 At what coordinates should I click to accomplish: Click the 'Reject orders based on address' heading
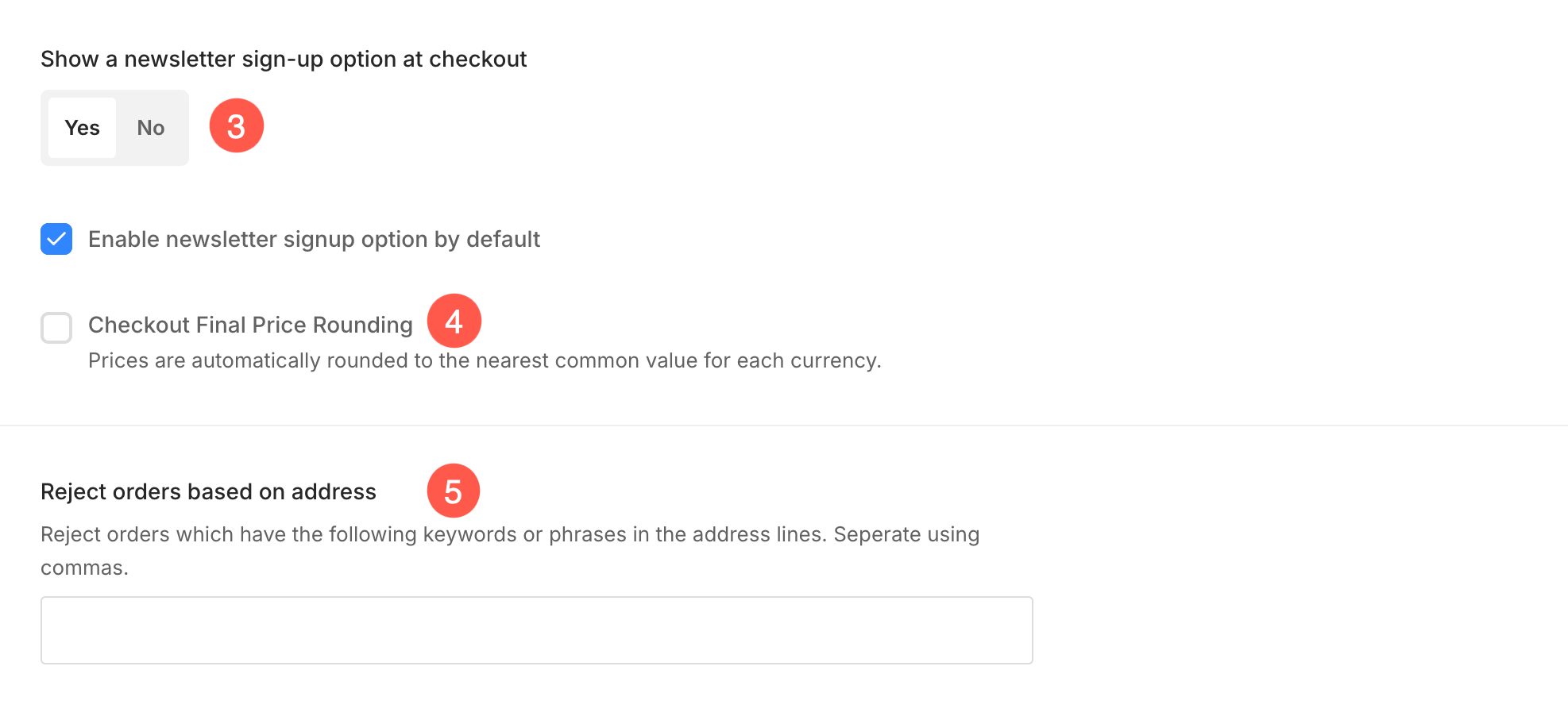point(208,492)
